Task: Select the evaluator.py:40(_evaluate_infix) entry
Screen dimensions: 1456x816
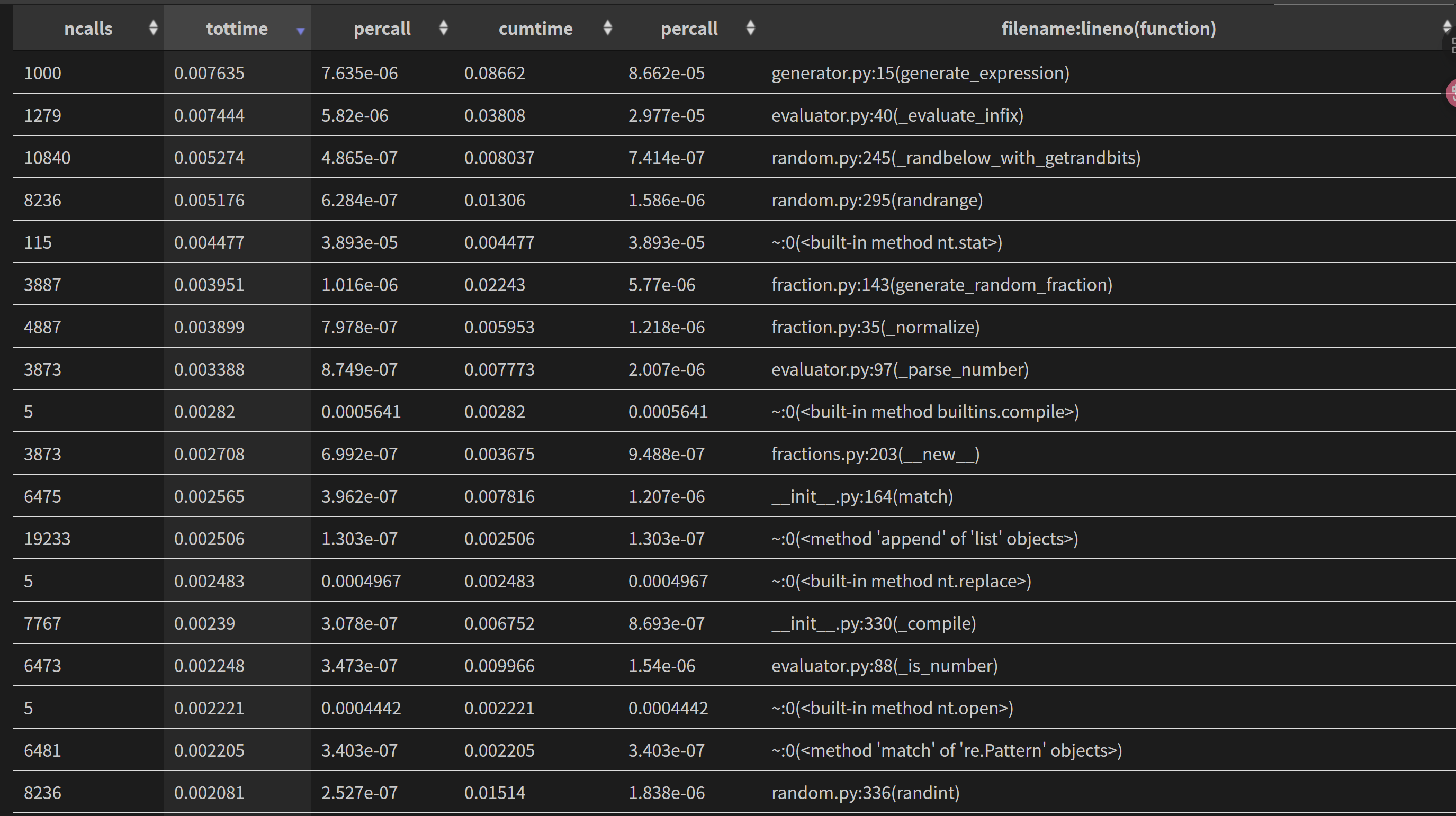Action: 897,116
